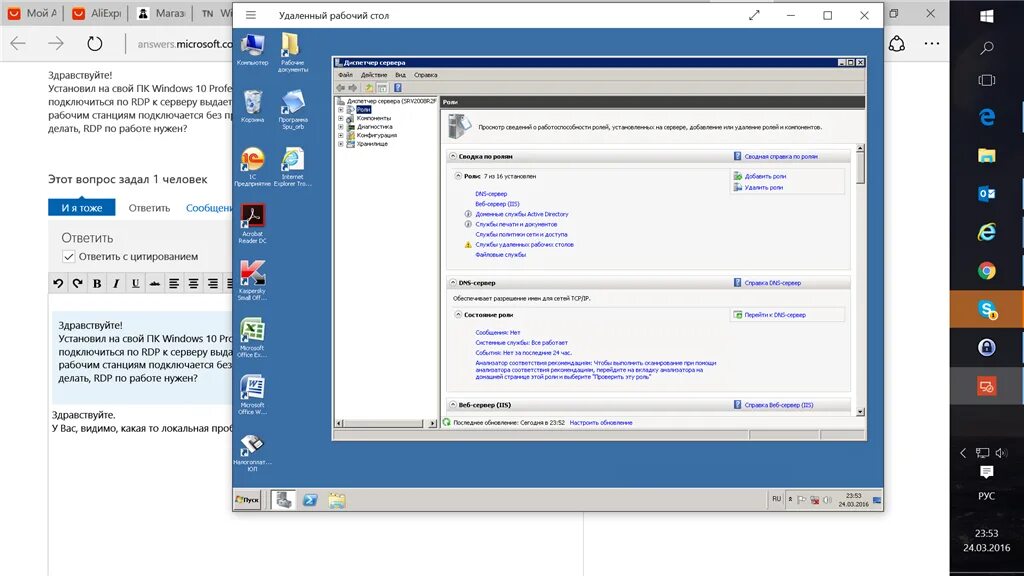Click the PowerShell icon in remote taskbar
1024x576 pixels.
(310, 500)
